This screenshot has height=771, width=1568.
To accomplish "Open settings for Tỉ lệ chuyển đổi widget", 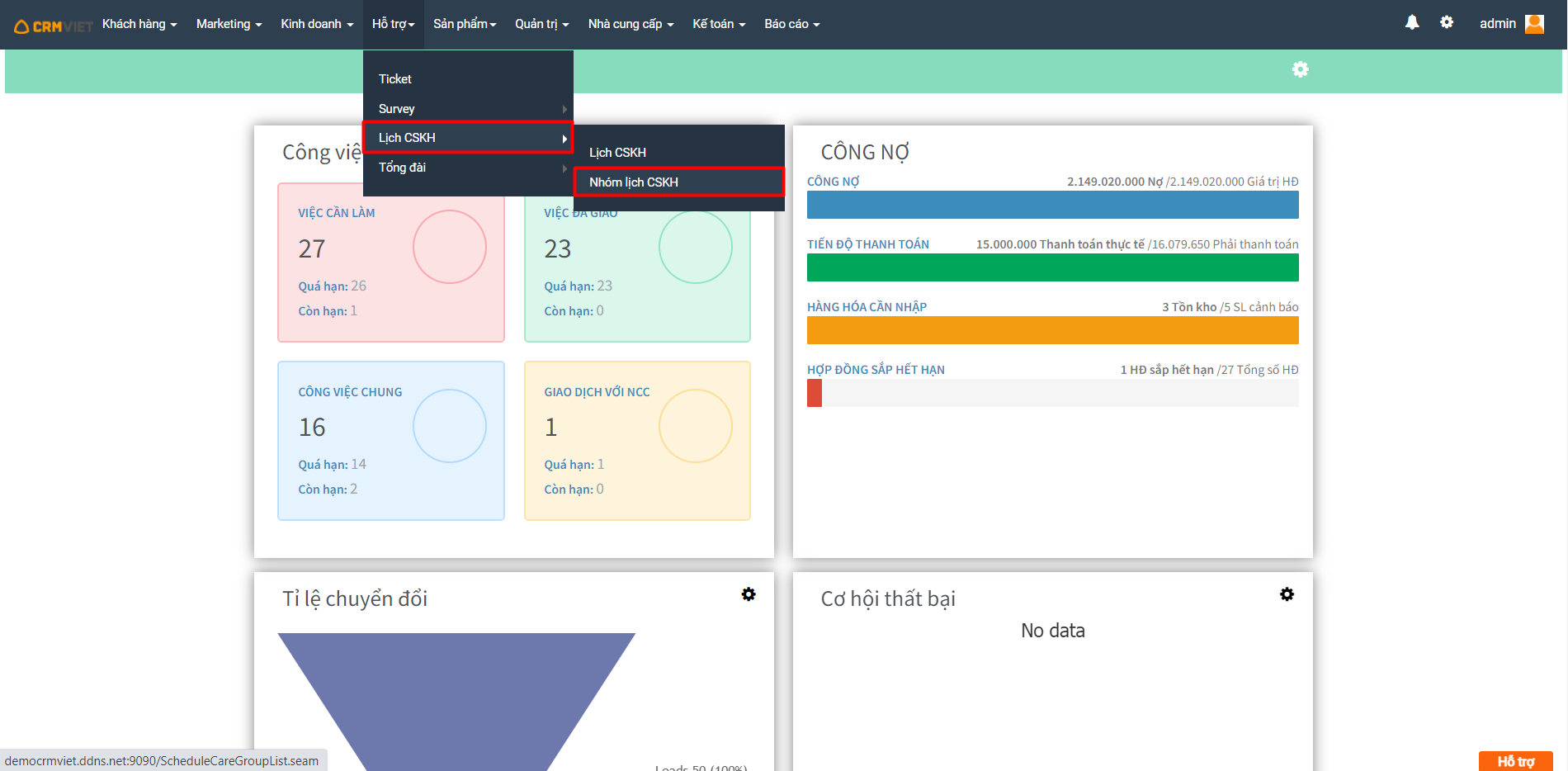I will pos(749,594).
